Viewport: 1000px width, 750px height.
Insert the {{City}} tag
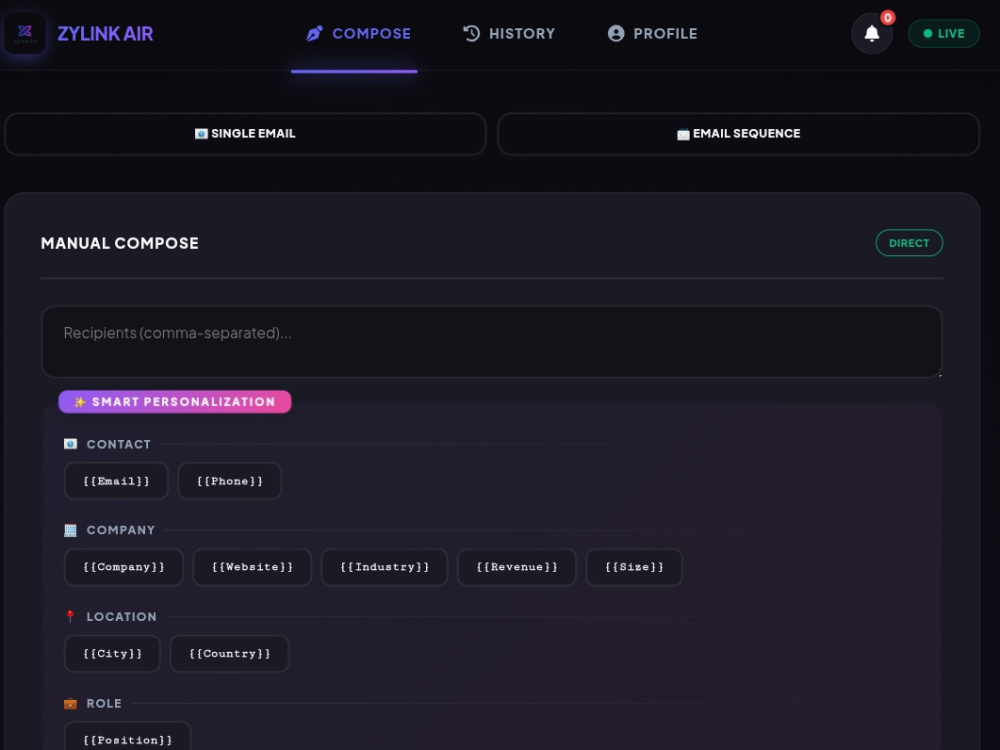point(112,654)
